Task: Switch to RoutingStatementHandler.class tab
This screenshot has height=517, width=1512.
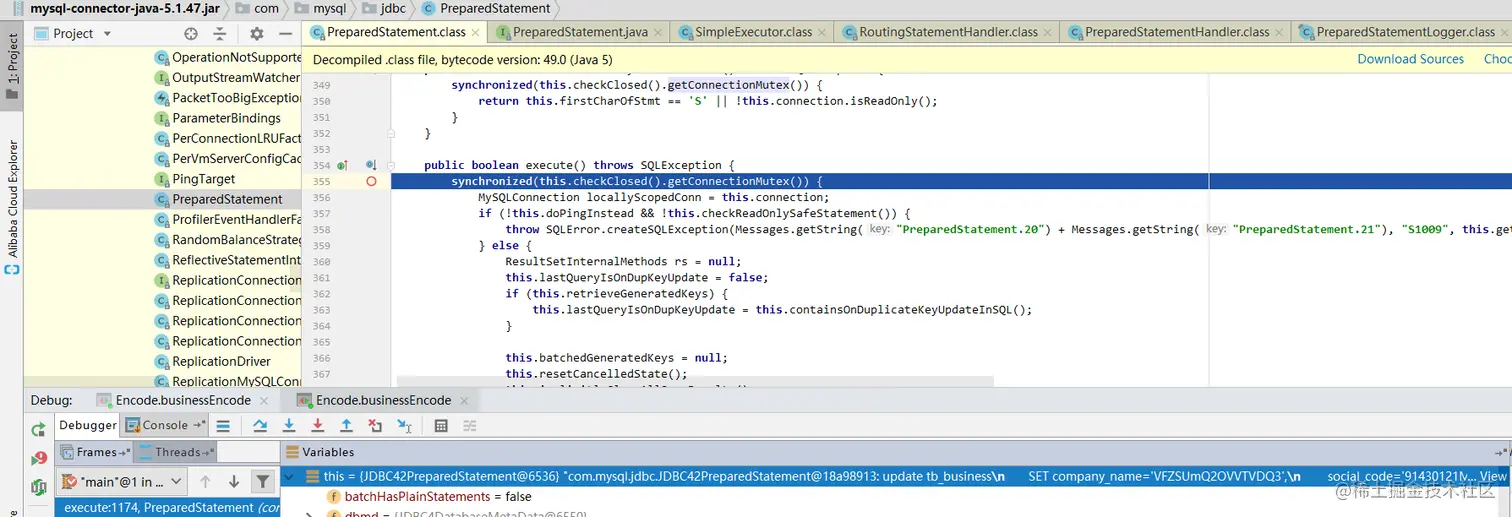Action: tap(947, 32)
